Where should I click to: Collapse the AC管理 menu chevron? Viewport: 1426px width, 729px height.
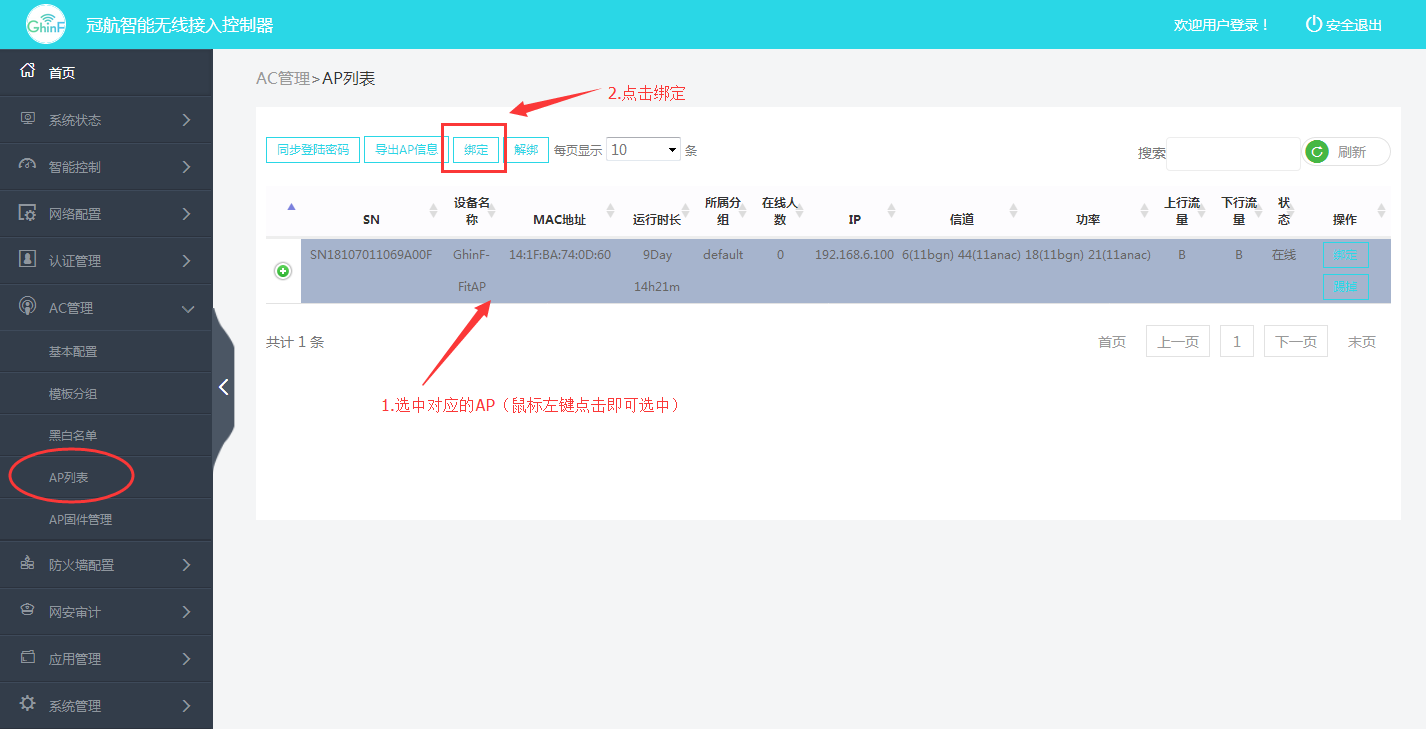[187, 308]
